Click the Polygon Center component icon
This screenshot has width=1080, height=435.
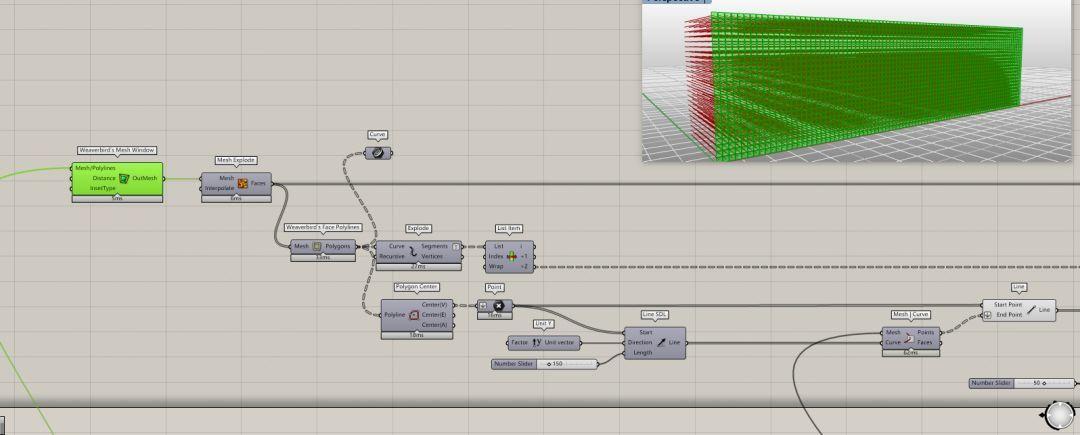pos(413,315)
